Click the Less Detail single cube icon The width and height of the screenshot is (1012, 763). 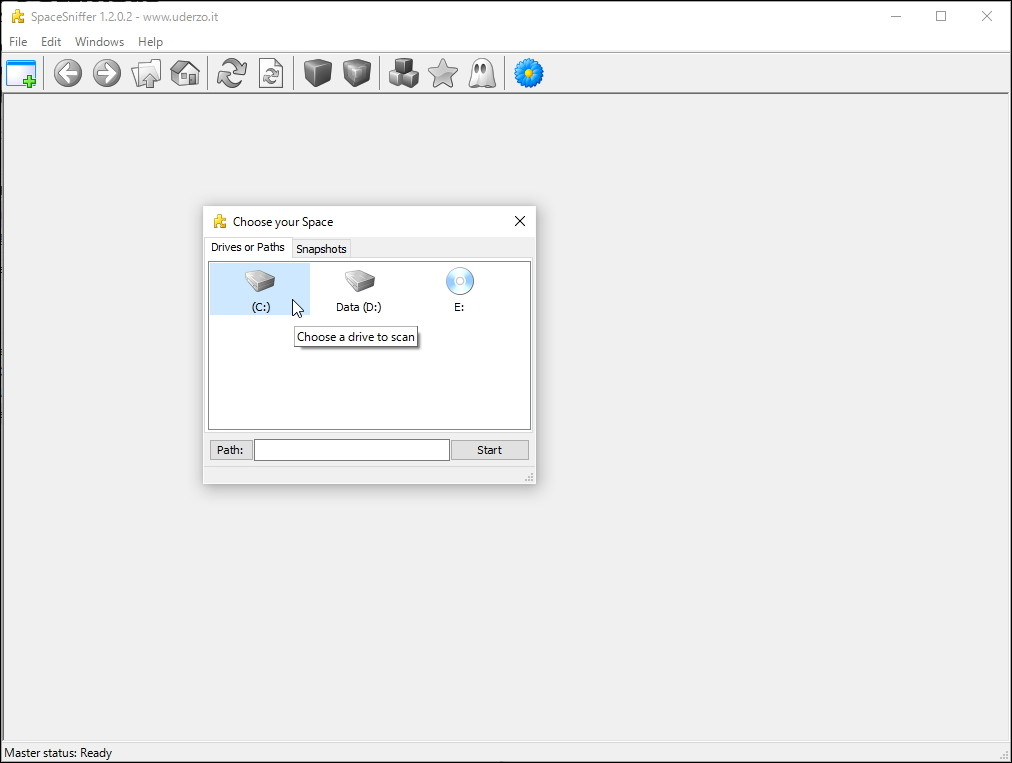(318, 73)
